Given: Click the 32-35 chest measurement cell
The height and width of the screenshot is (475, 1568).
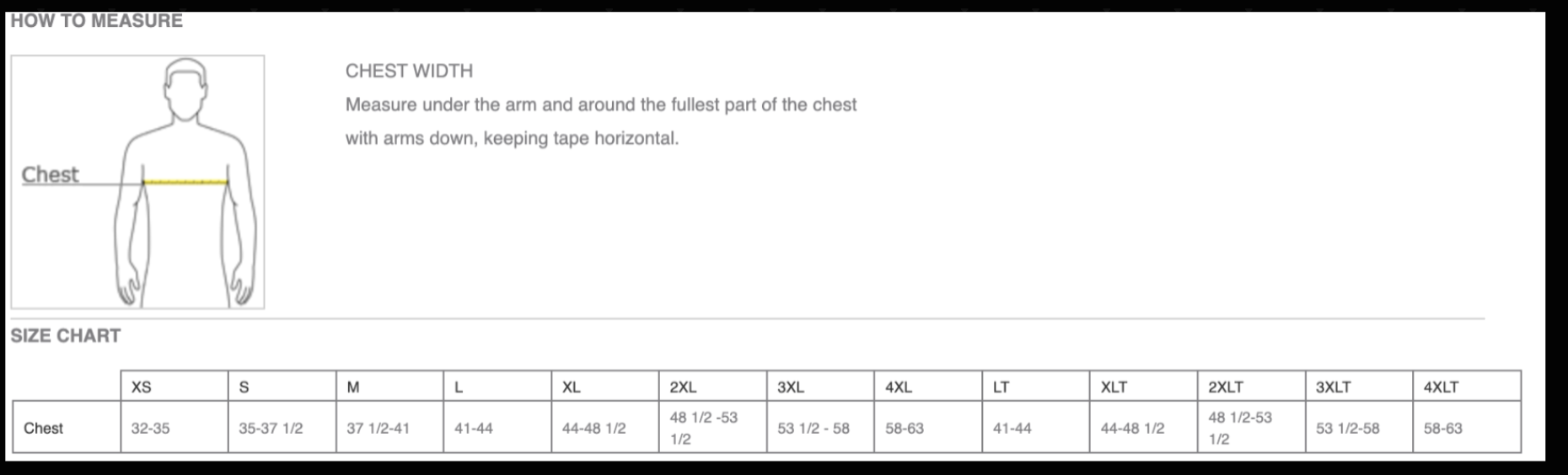Looking at the screenshot, I should (150, 429).
